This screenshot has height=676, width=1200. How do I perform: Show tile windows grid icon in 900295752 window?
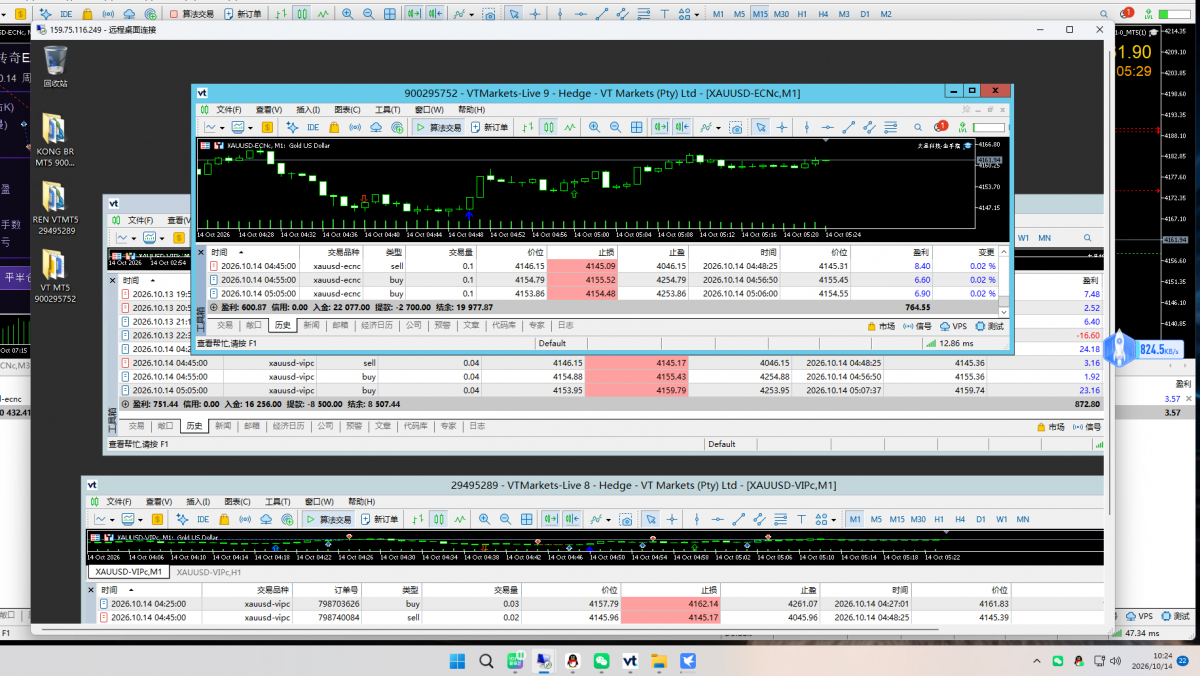[x=637, y=127]
